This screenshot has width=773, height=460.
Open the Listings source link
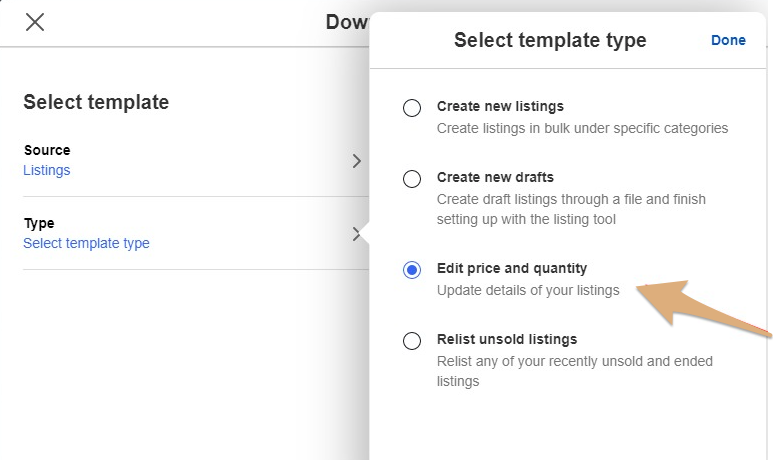point(47,170)
